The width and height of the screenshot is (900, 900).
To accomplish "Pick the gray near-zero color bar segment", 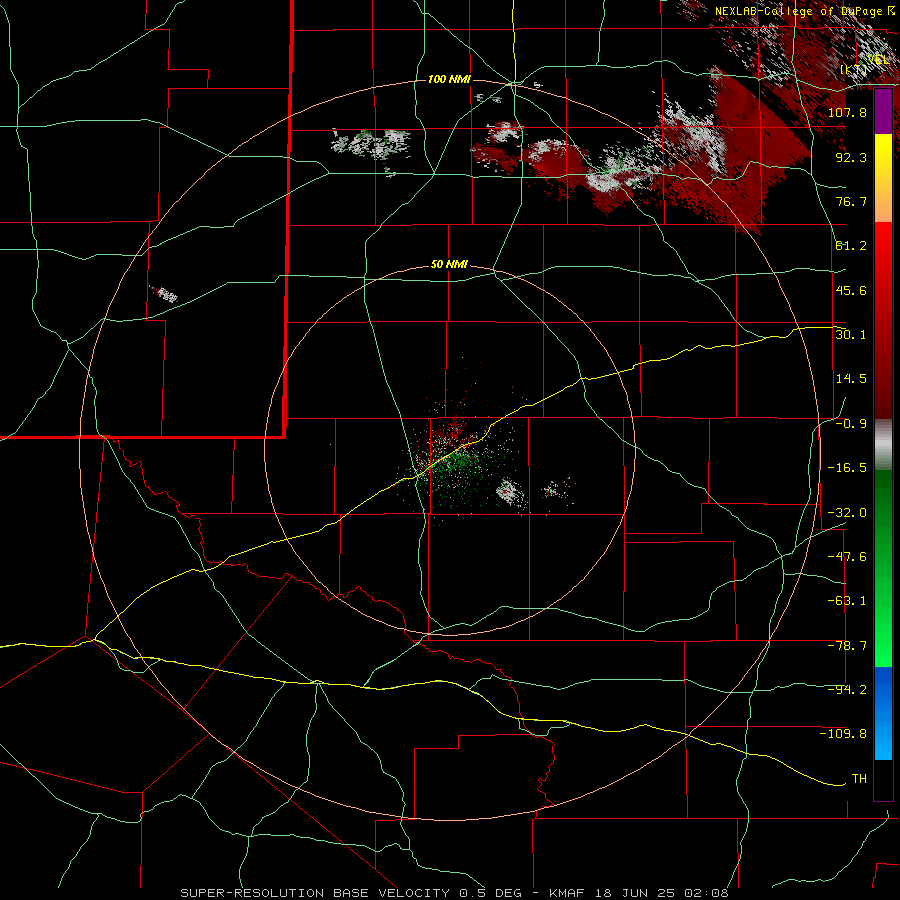I will coord(883,445).
